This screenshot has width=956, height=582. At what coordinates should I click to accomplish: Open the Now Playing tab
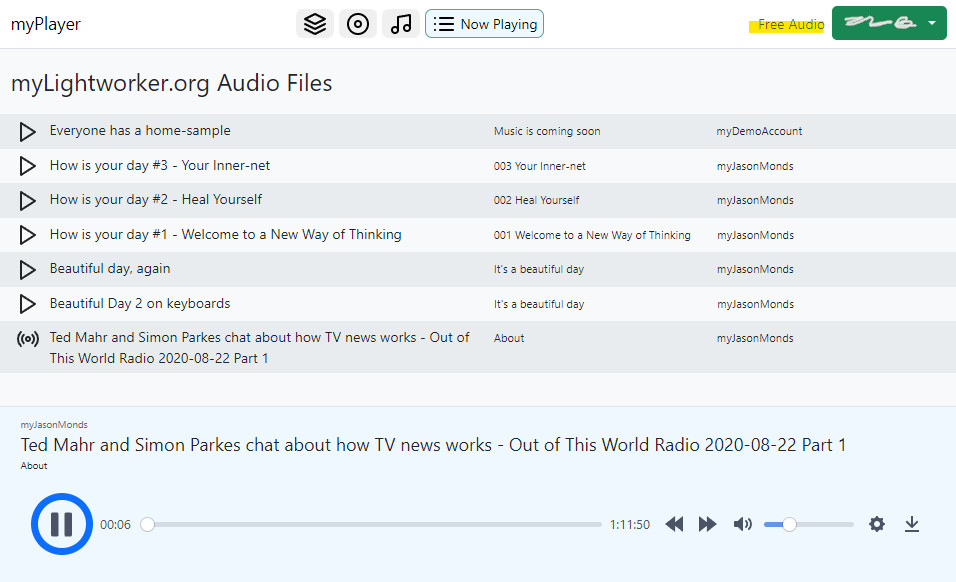(484, 24)
